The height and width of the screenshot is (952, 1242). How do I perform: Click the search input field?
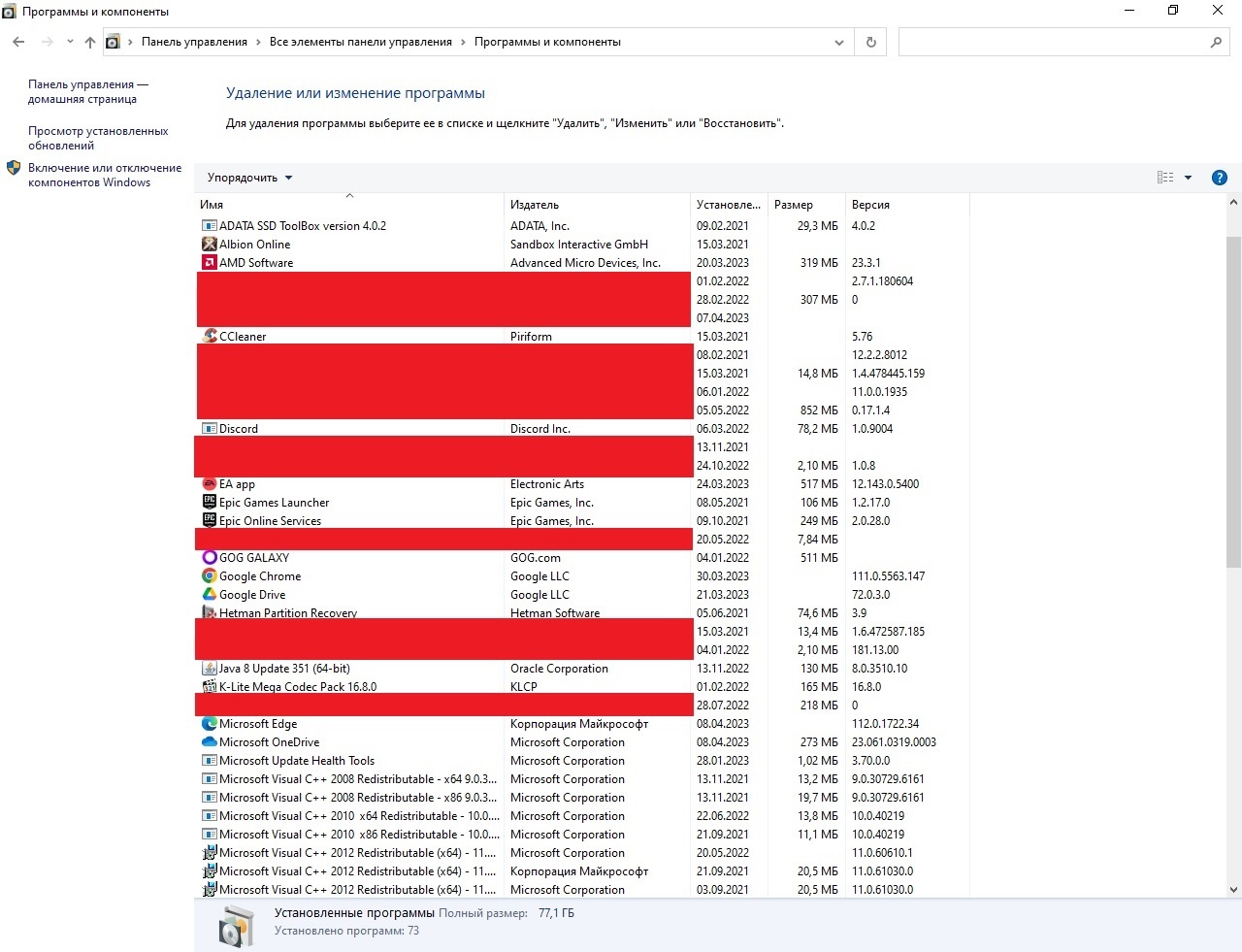1053,42
